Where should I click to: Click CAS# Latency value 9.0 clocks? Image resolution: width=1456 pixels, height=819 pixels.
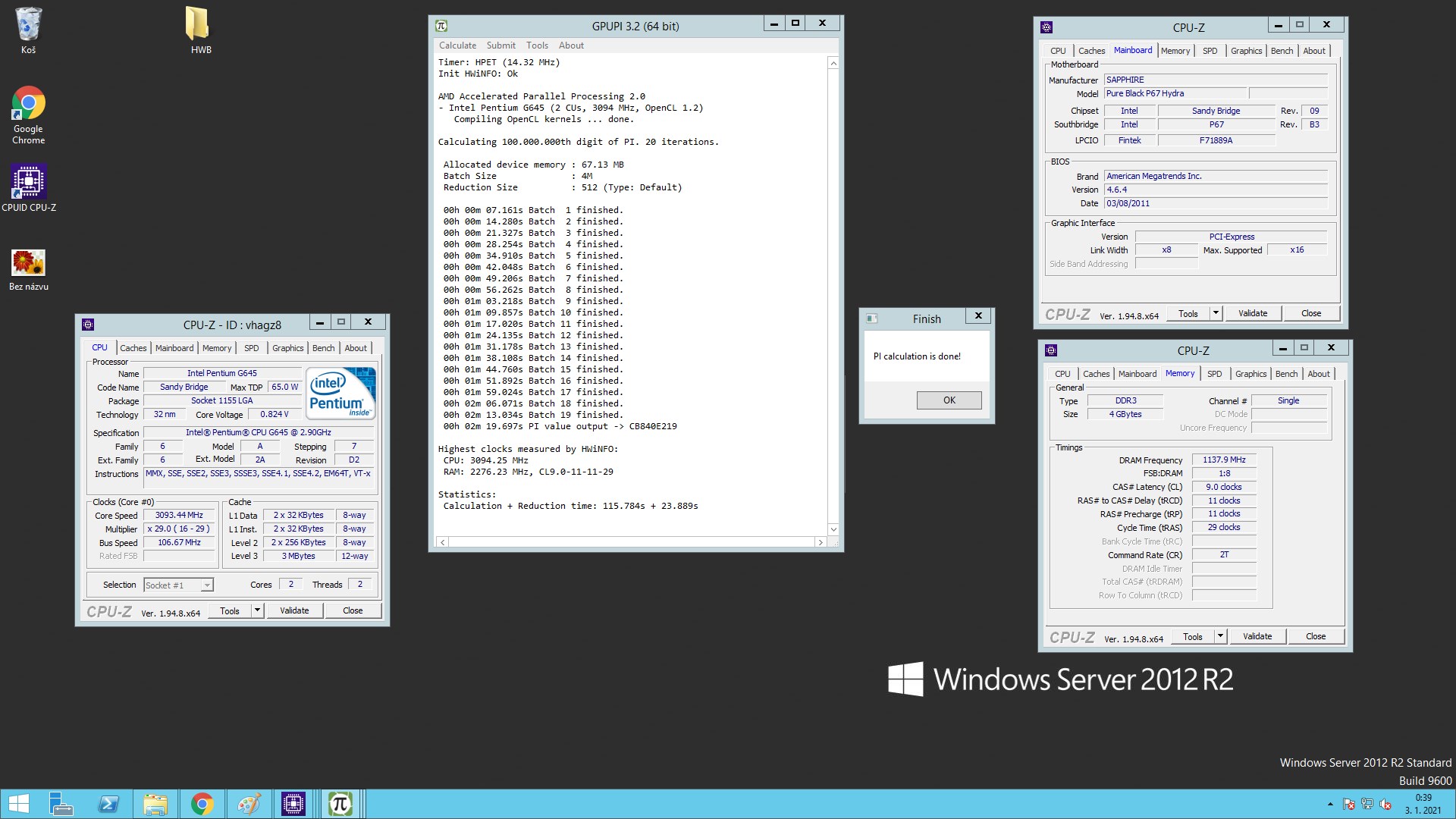point(1224,487)
